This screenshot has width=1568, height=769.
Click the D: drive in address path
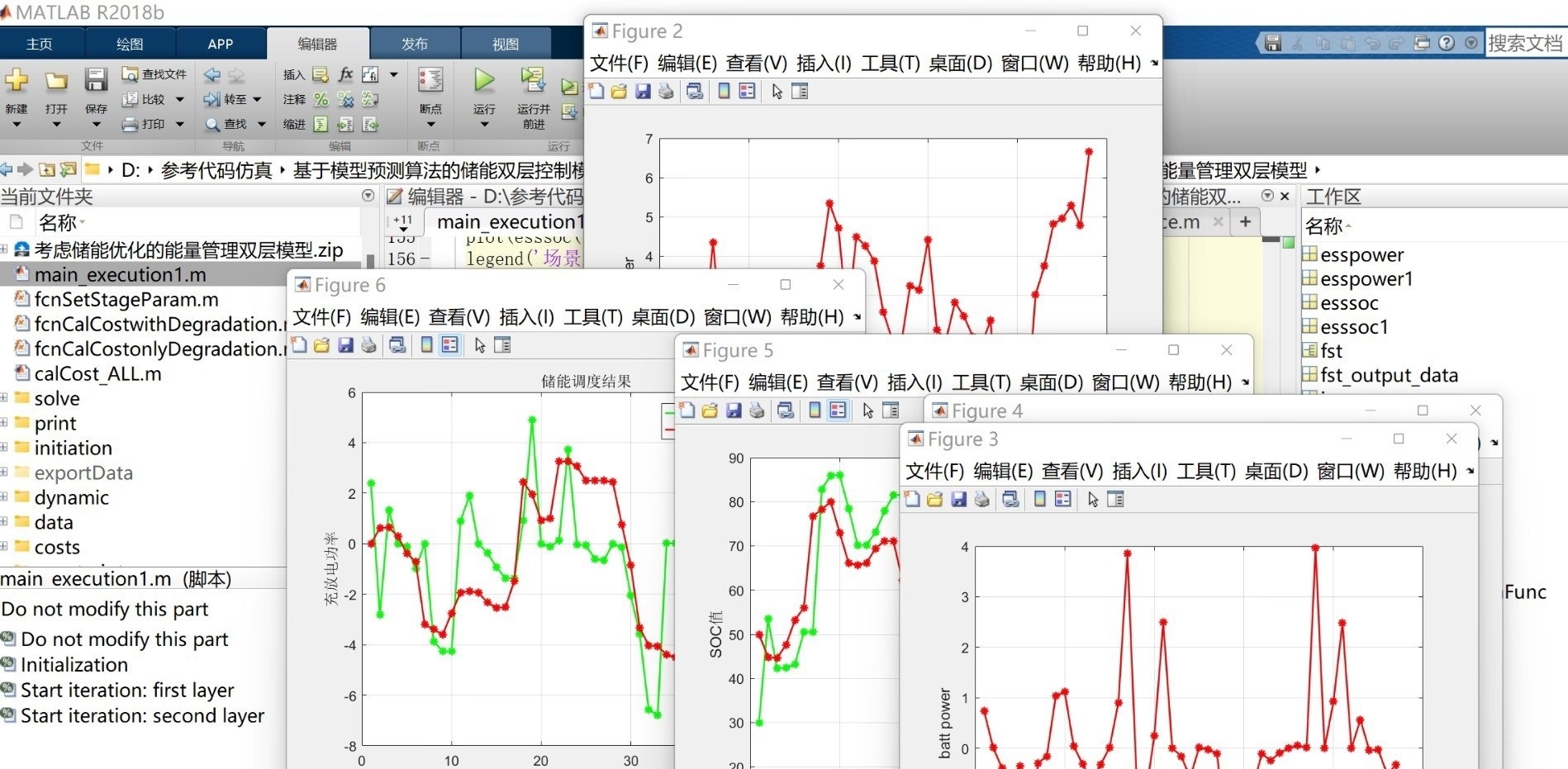(x=131, y=170)
